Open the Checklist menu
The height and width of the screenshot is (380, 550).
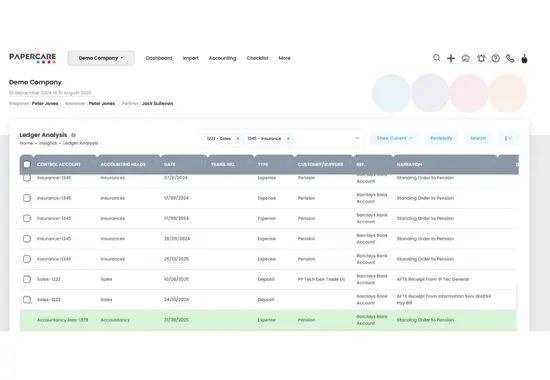pos(257,58)
